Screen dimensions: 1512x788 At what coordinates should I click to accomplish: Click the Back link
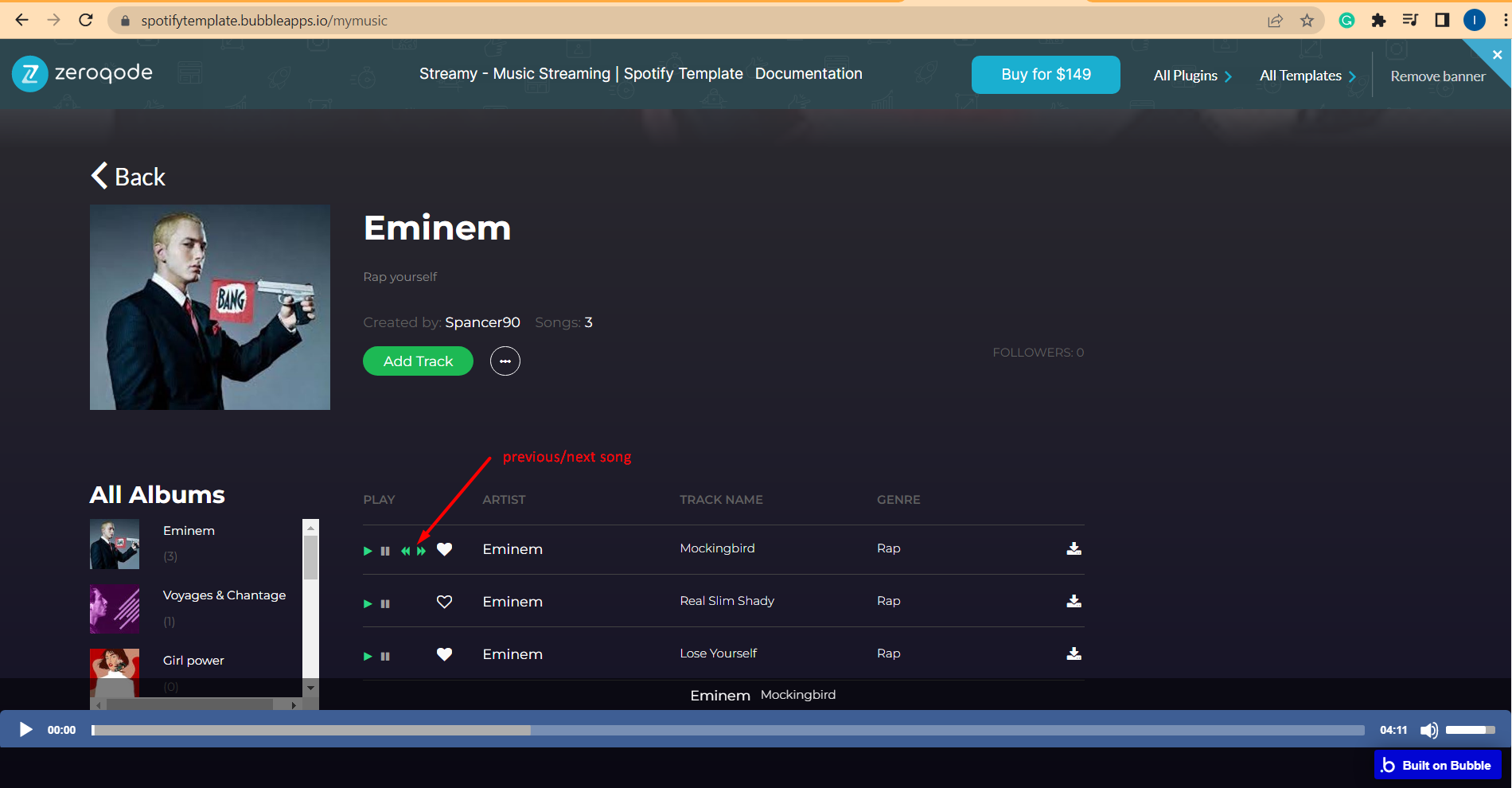coord(128,177)
